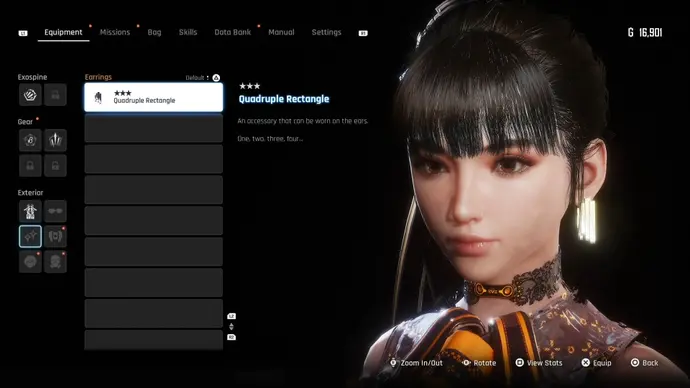The image size is (690, 388).
Task: Click the locked second Exospine slot
Action: [55, 95]
